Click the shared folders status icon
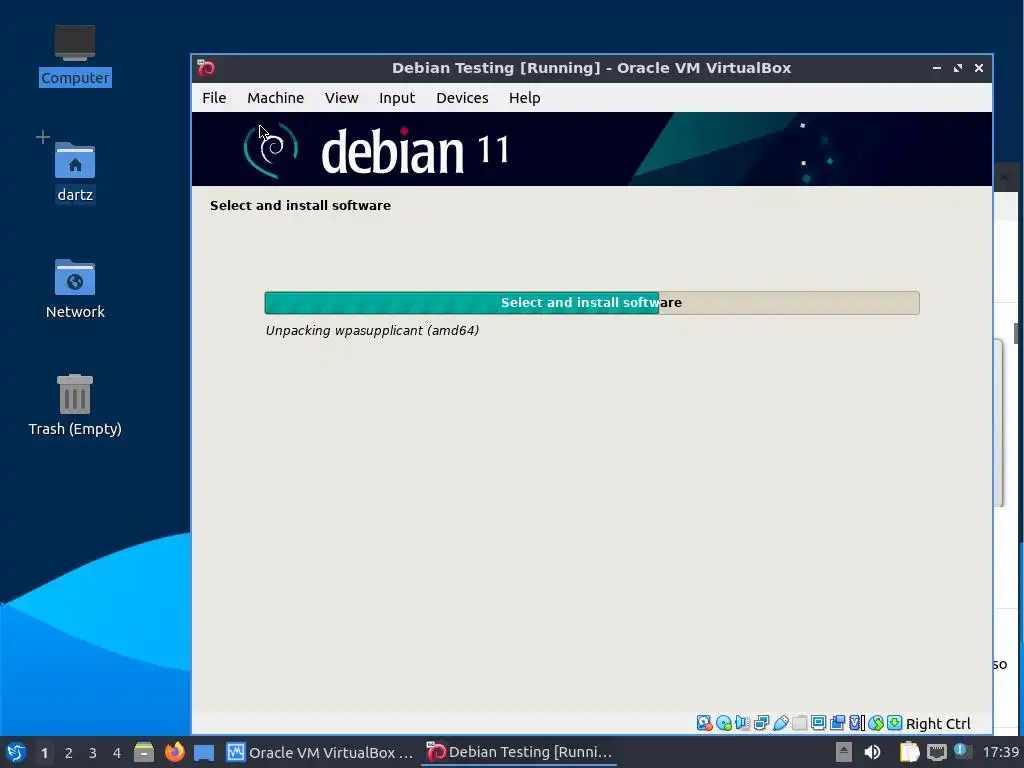The height and width of the screenshot is (768, 1024). click(x=799, y=723)
